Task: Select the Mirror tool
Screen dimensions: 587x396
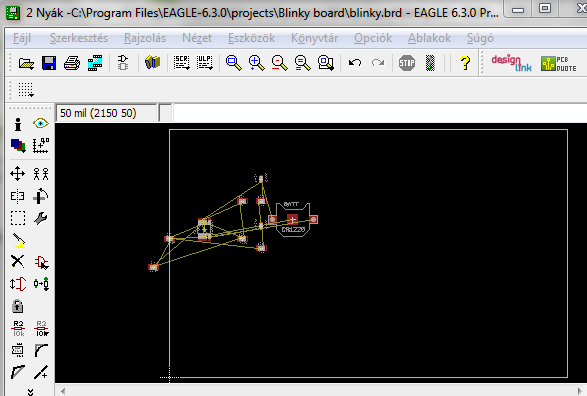Action: [18, 196]
